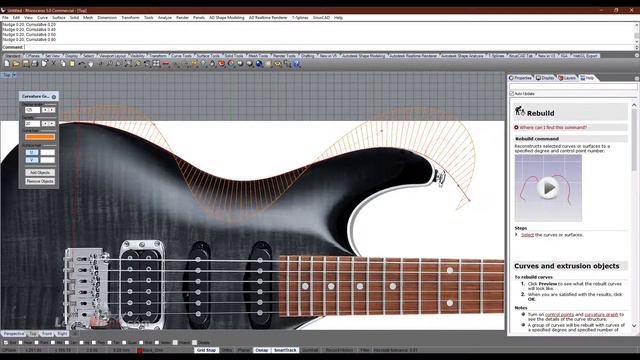Toggle Surface hair U checkbox

32,152
